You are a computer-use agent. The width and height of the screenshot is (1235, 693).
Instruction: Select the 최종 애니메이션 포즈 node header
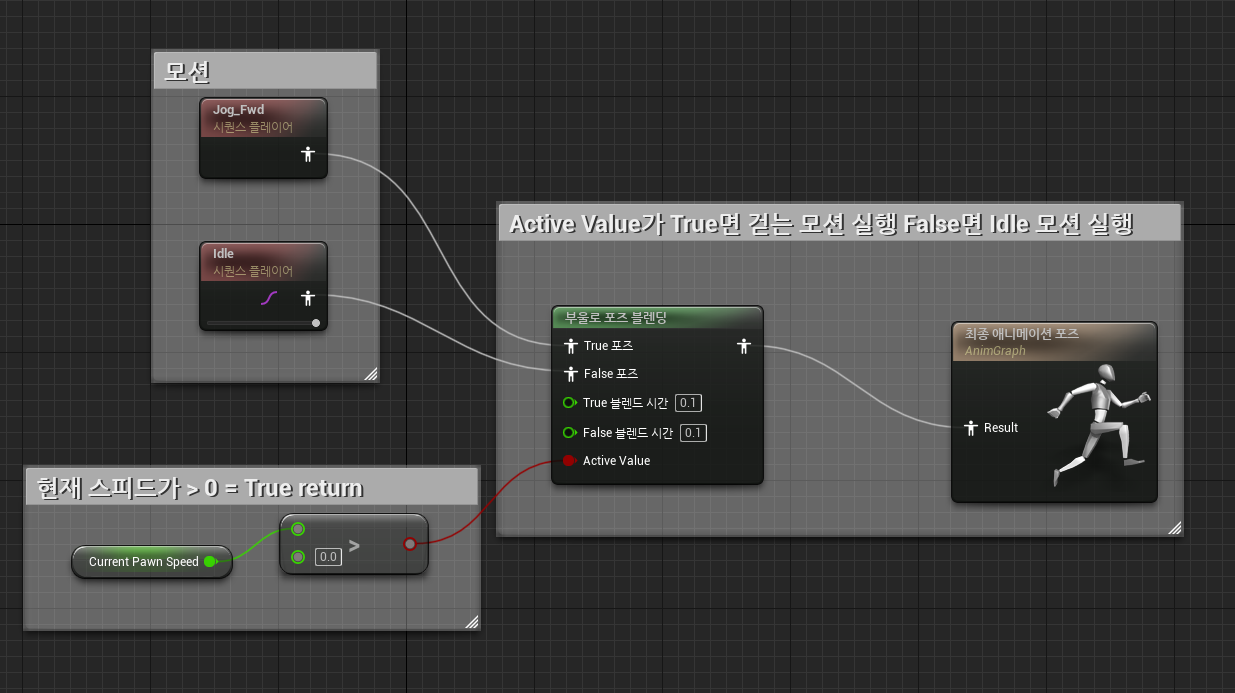coord(1054,341)
